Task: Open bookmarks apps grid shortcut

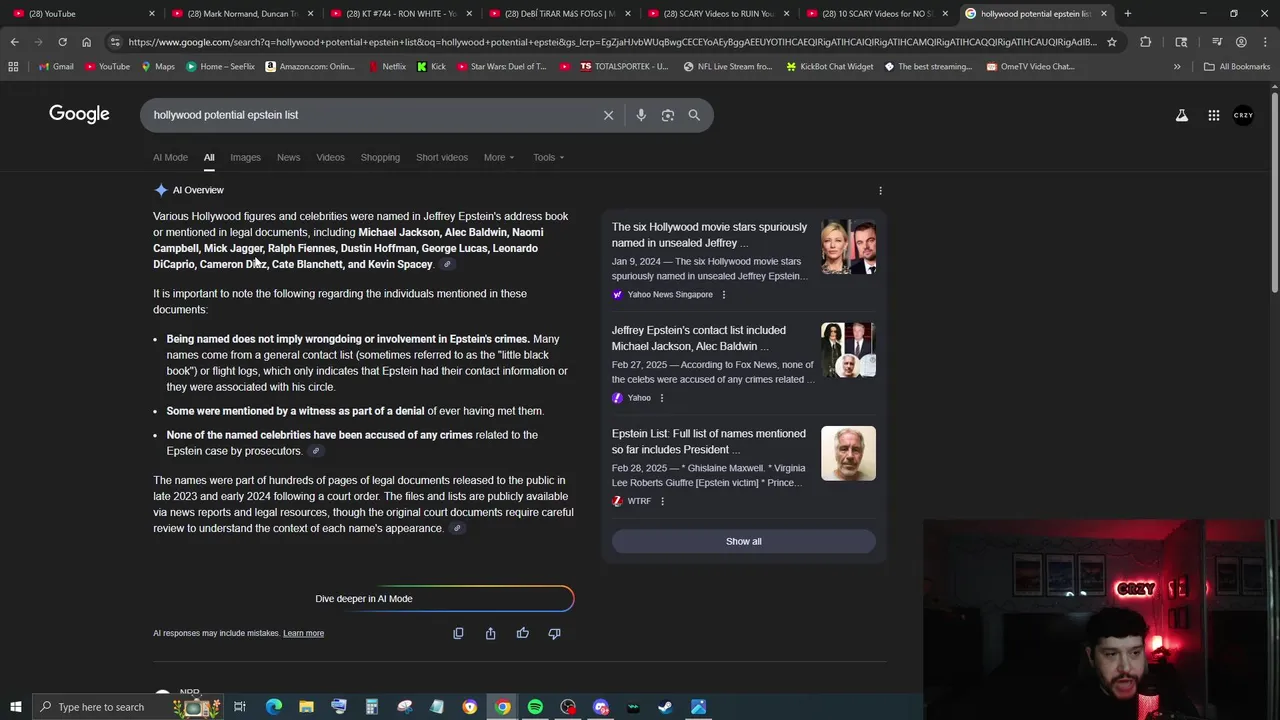Action: pyautogui.click(x=13, y=67)
